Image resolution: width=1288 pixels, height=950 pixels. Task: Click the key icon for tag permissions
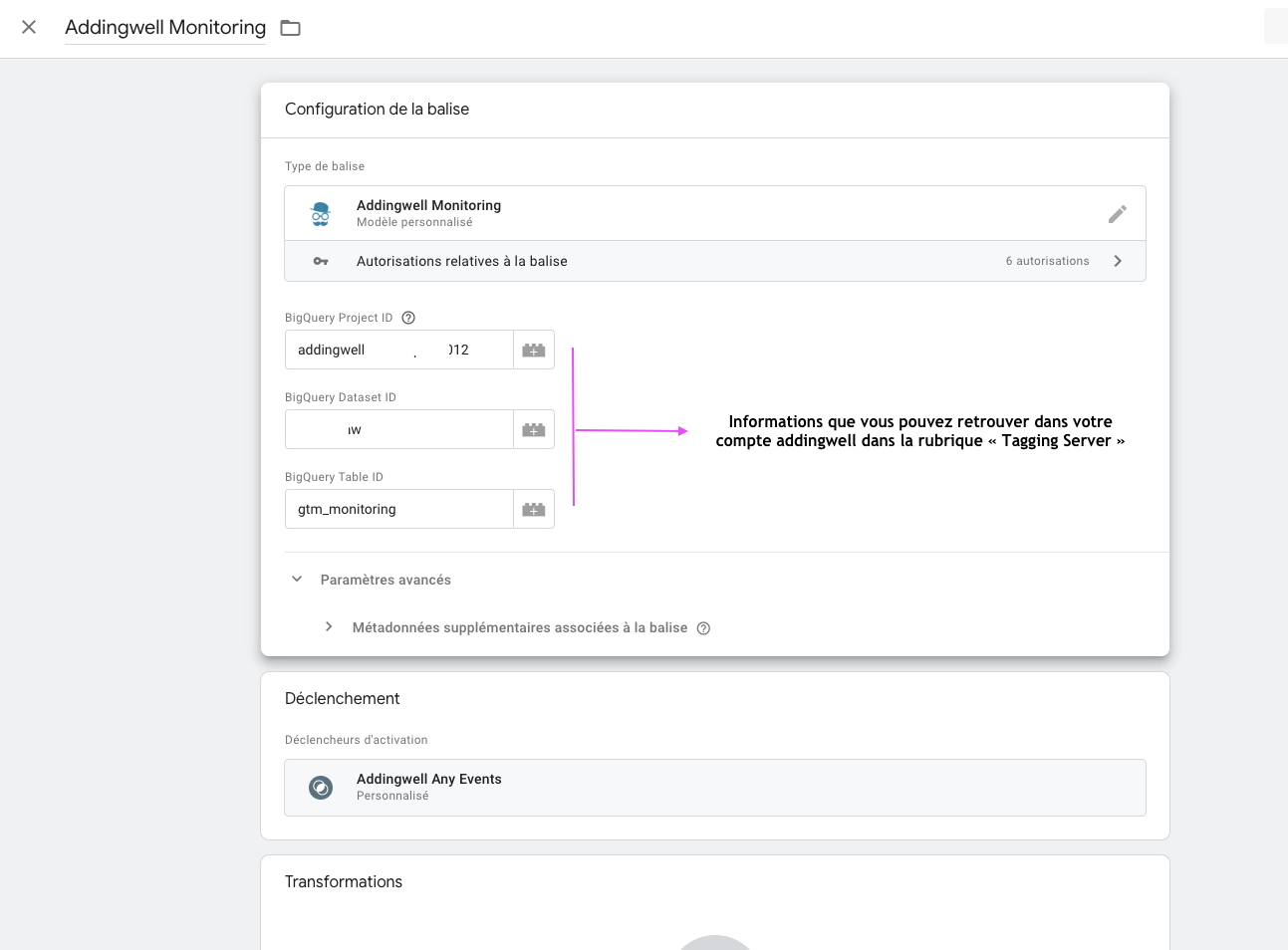pyautogui.click(x=321, y=261)
